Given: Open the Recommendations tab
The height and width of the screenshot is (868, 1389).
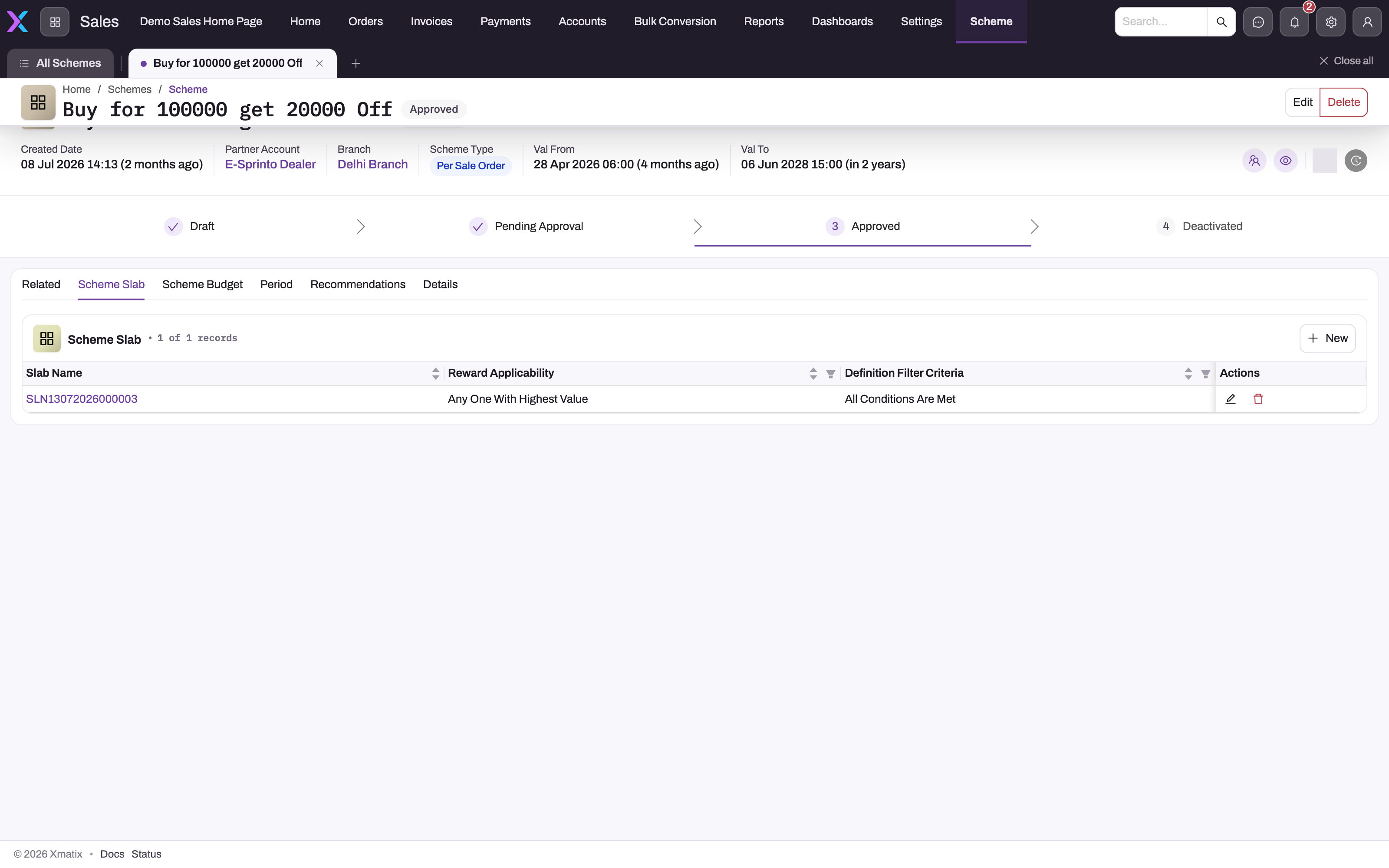Looking at the screenshot, I should click(x=358, y=285).
